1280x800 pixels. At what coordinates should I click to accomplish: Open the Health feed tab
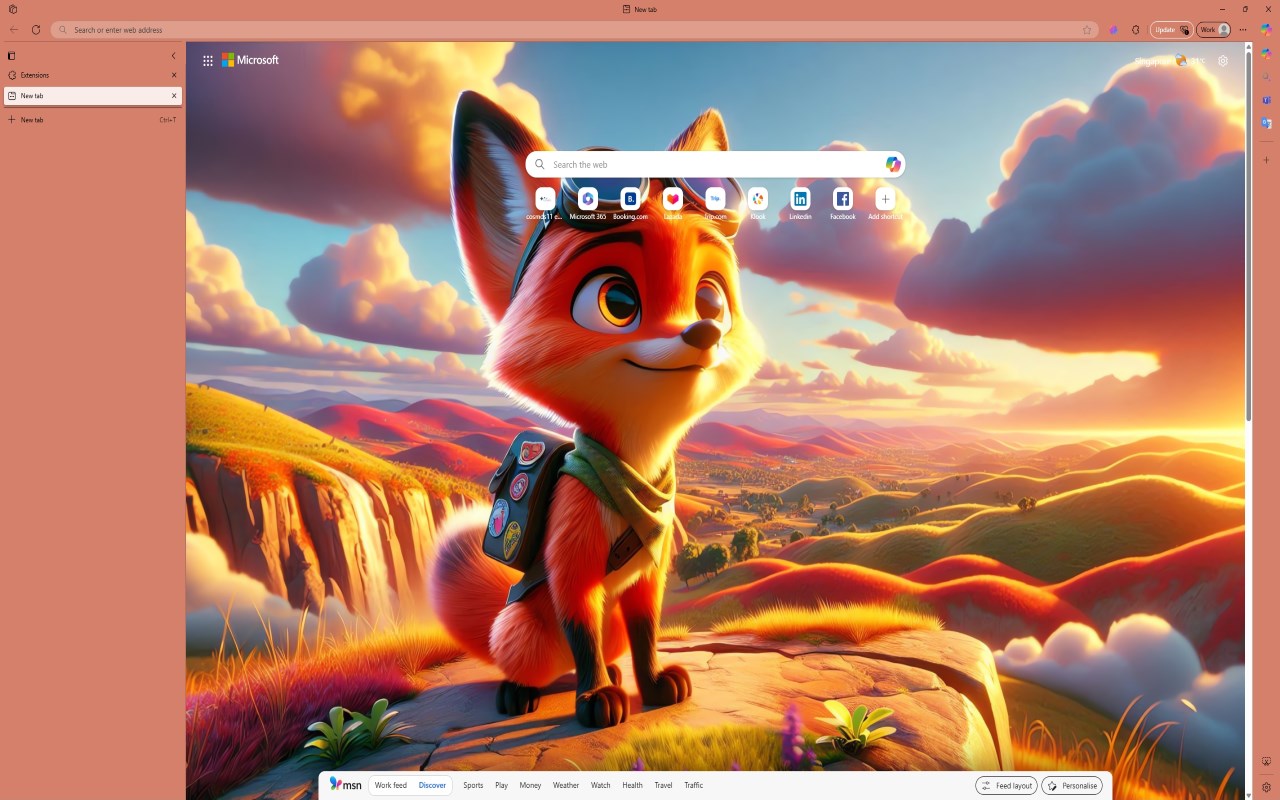pos(632,785)
